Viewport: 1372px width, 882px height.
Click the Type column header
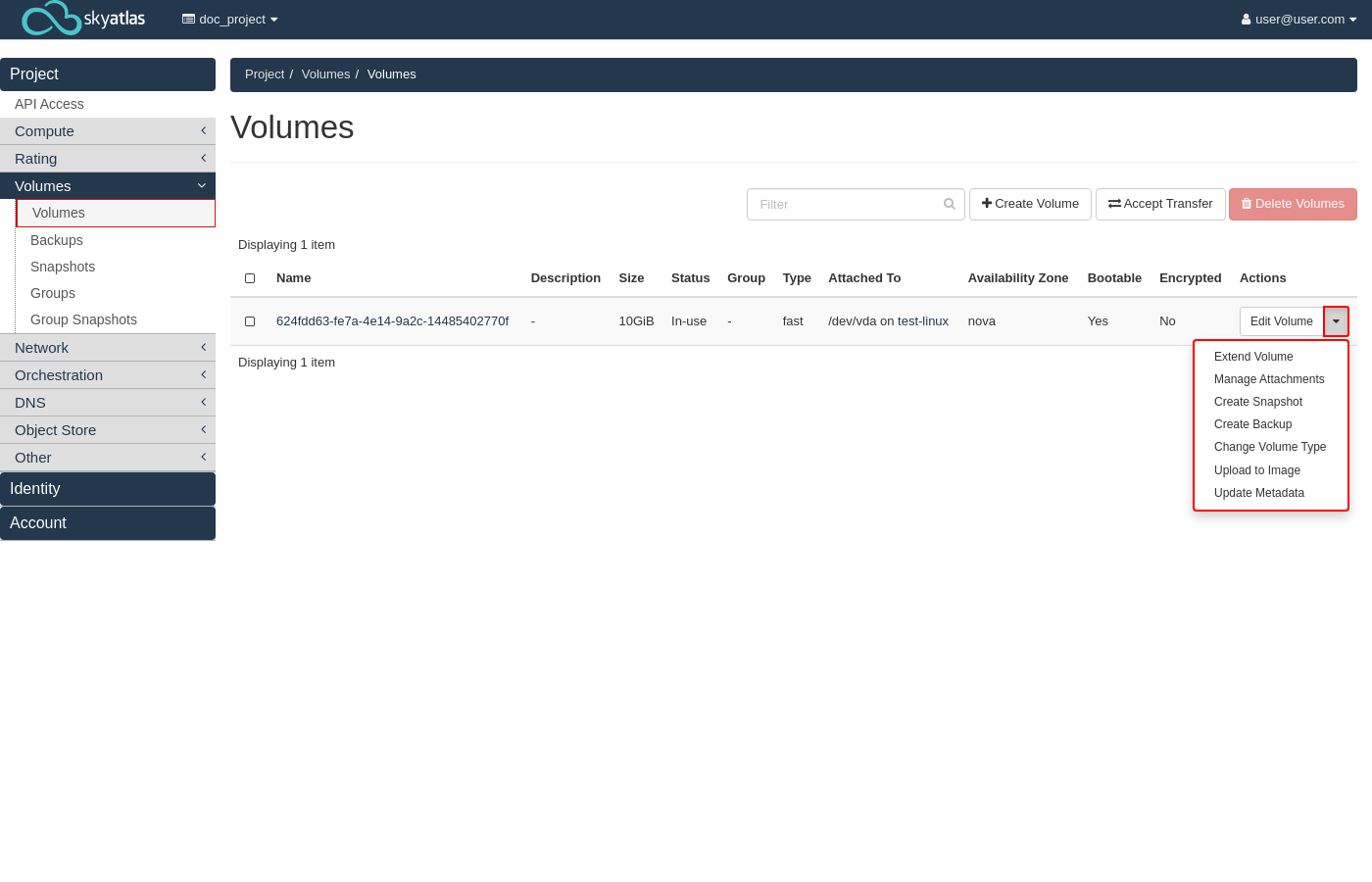[x=797, y=278]
